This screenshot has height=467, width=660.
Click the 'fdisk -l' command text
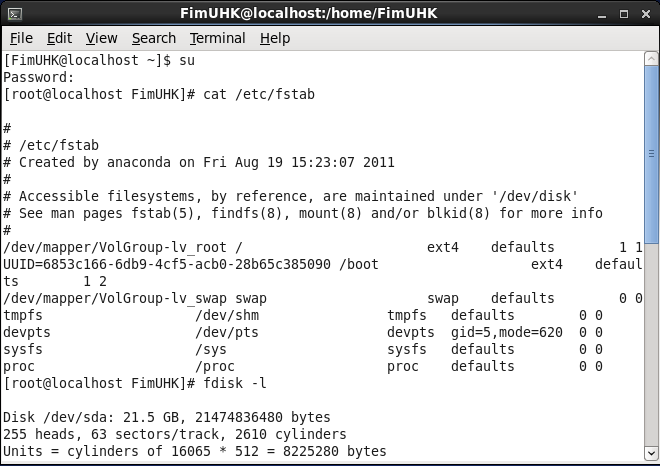[x=234, y=383]
